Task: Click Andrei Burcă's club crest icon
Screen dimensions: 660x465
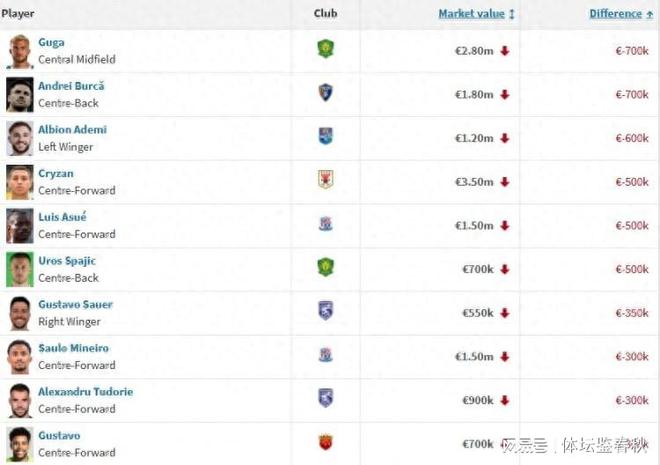Action: pos(325,93)
